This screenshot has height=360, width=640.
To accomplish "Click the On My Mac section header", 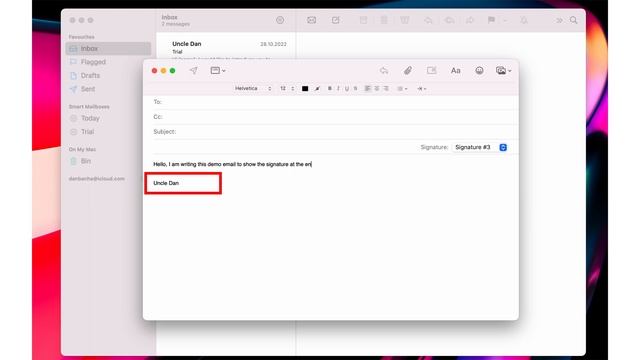I will coord(82,150).
